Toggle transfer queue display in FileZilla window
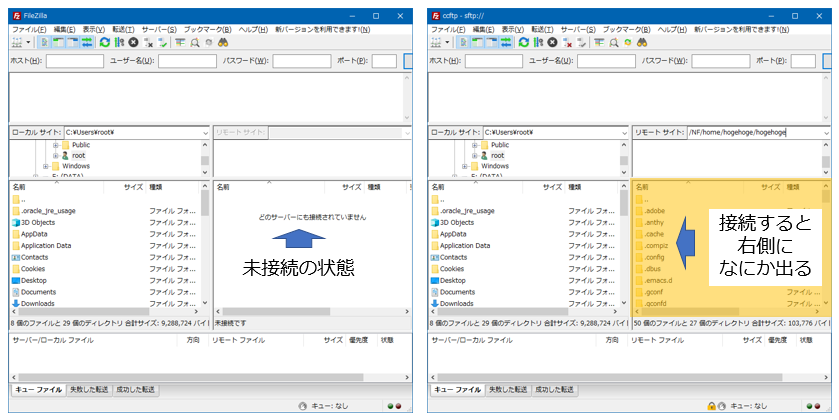Viewport: 839px width, 420px height. point(87,42)
